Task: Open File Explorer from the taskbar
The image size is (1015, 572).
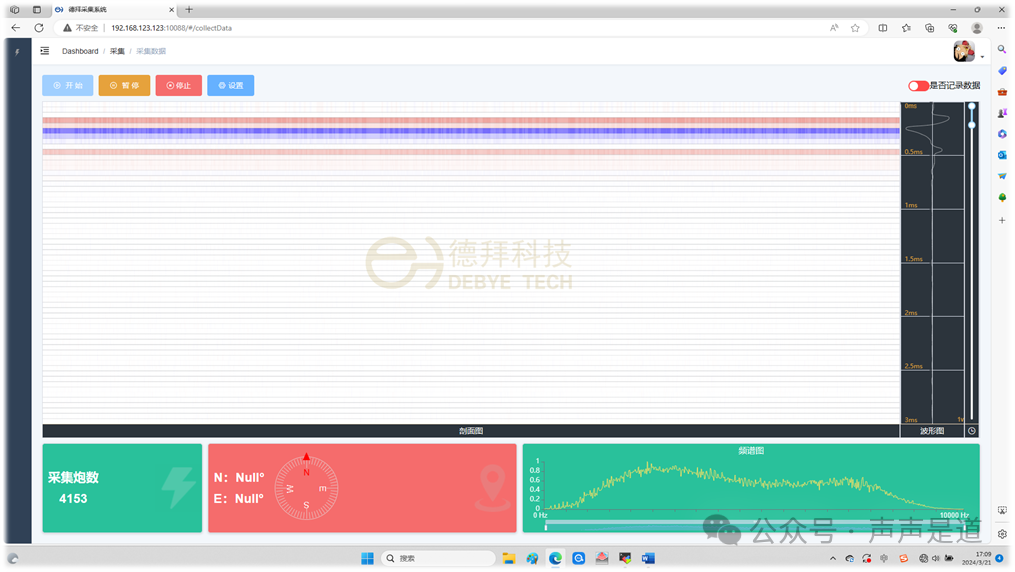Action: click(x=509, y=558)
